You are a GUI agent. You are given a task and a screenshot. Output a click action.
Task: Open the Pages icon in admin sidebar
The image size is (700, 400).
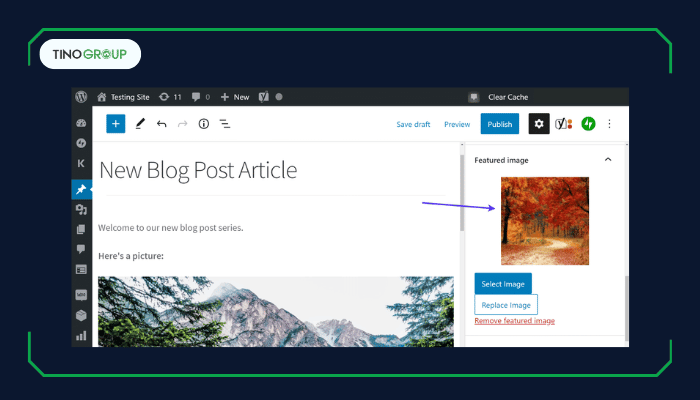point(81,229)
